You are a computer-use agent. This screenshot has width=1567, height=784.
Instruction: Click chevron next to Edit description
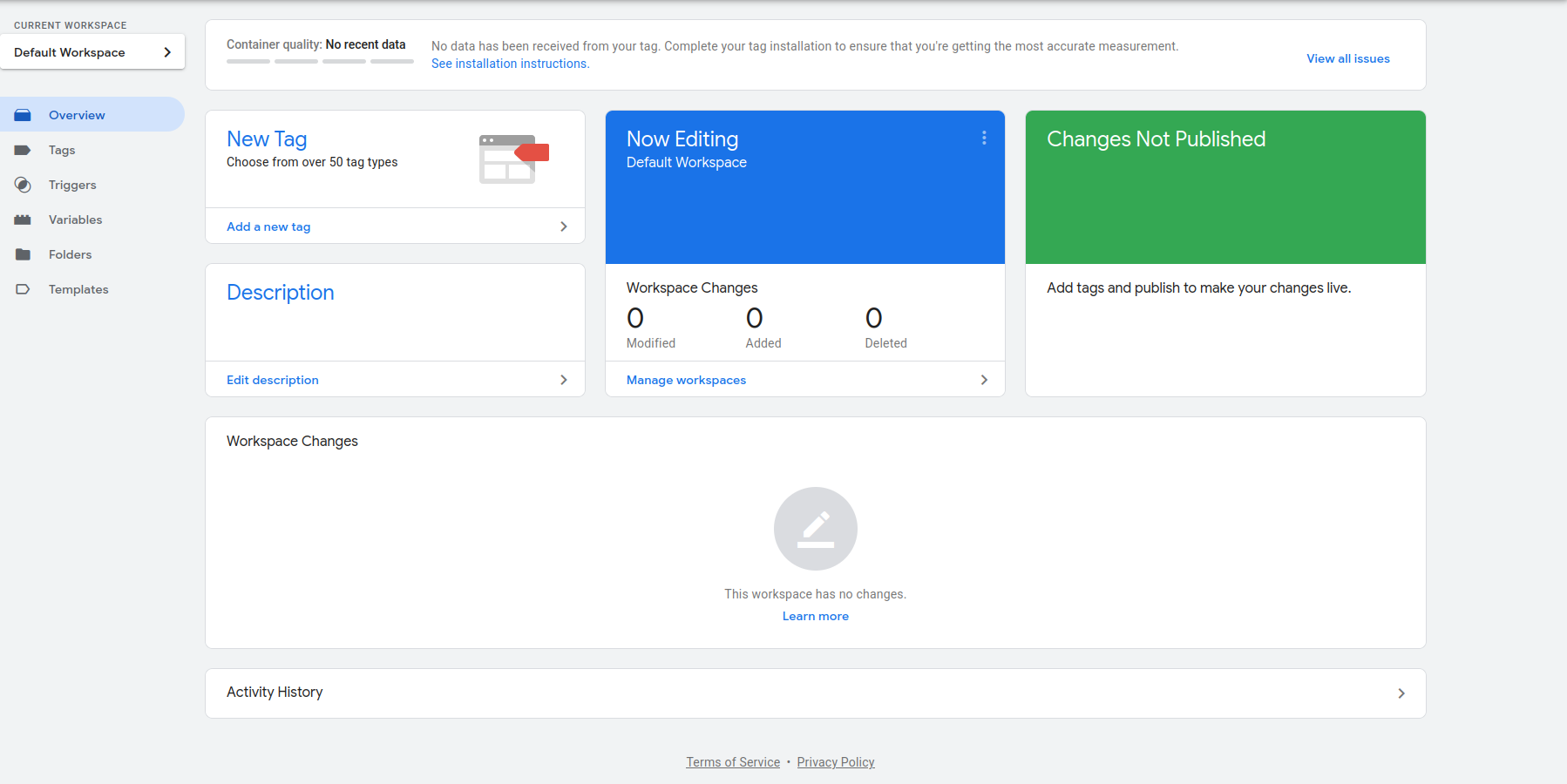[564, 380]
